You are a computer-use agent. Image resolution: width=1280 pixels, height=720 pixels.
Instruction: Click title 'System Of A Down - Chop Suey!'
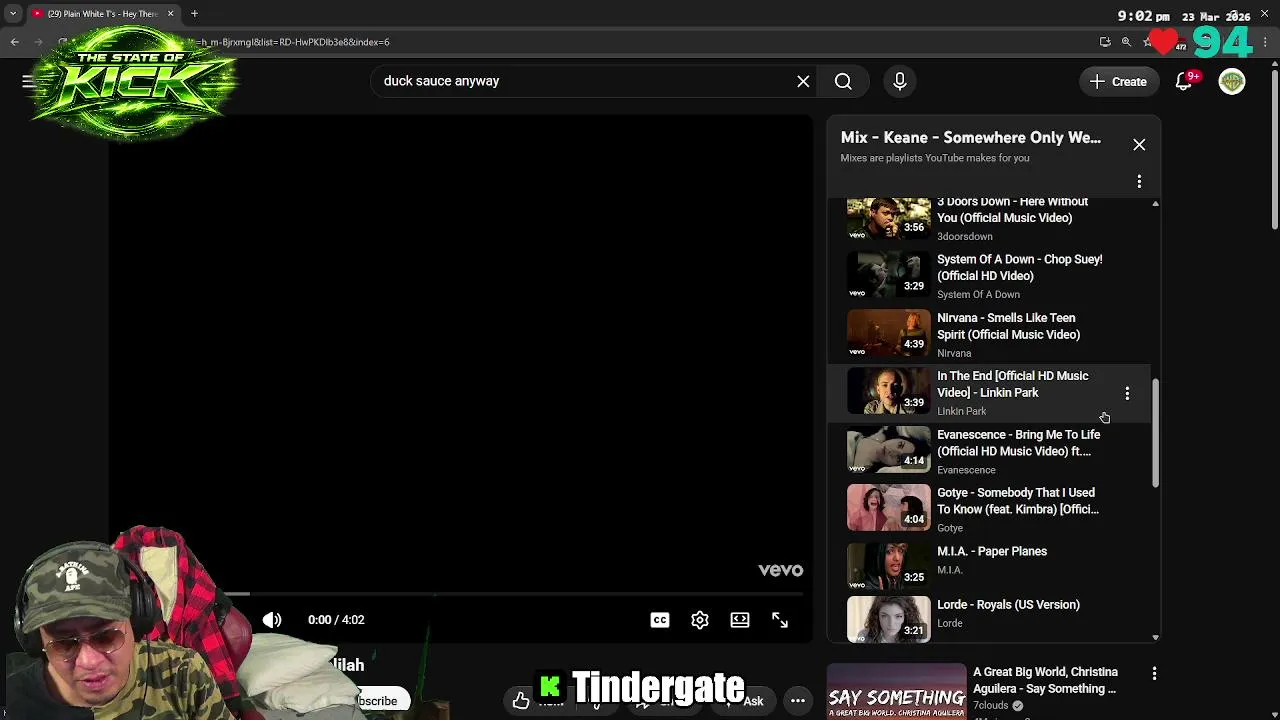click(x=1019, y=268)
